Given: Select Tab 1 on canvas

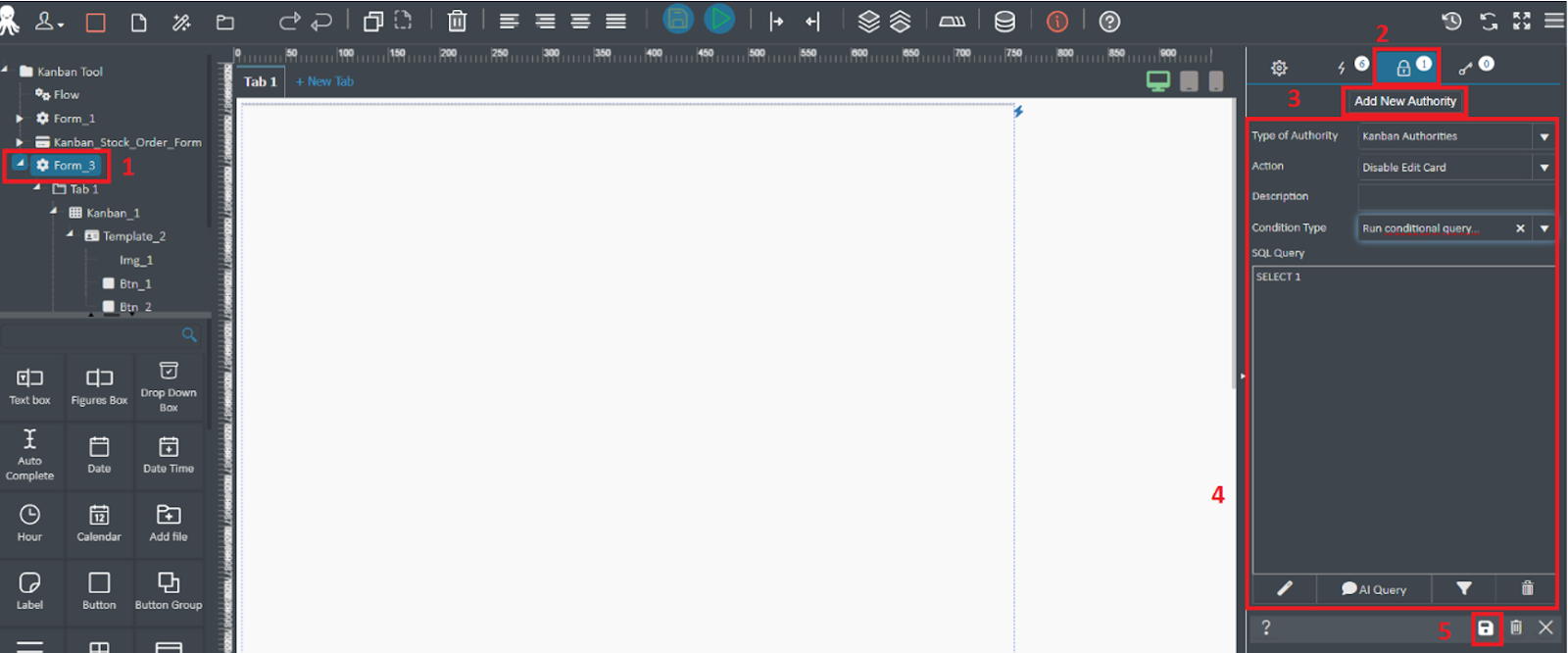Looking at the screenshot, I should [x=260, y=81].
